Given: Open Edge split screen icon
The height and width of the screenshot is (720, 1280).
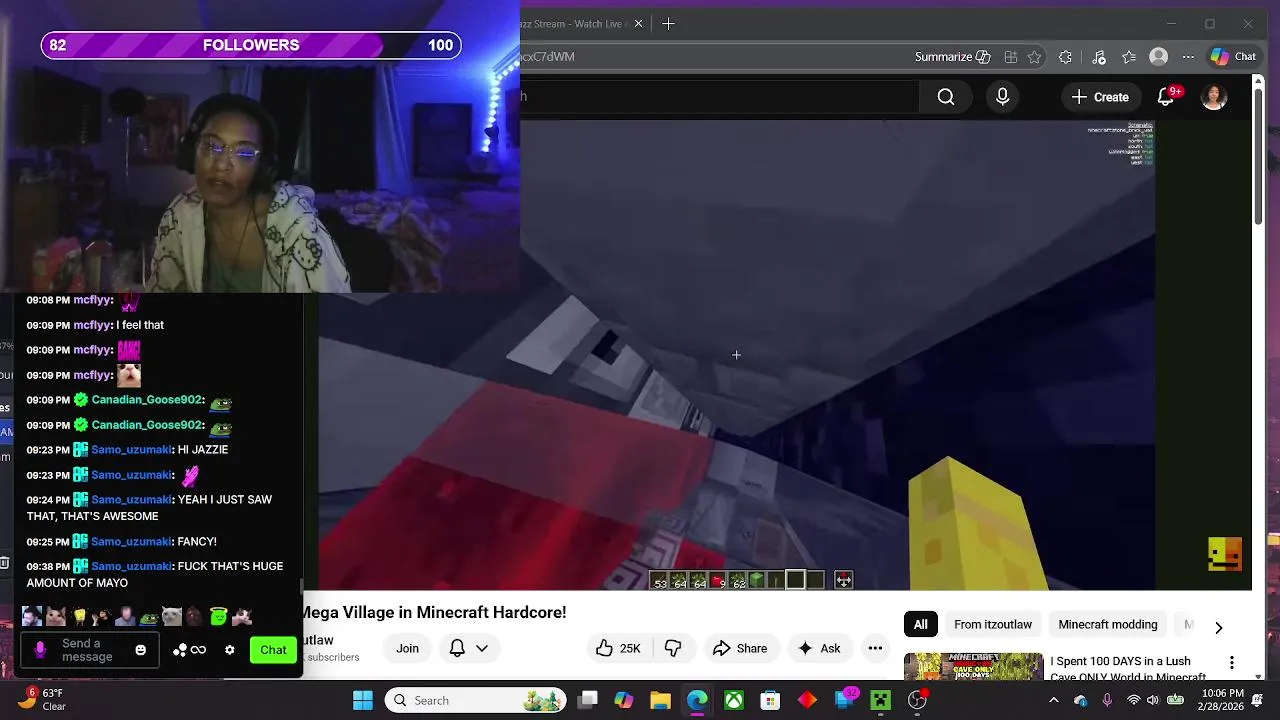Looking at the screenshot, I should point(1011,57).
